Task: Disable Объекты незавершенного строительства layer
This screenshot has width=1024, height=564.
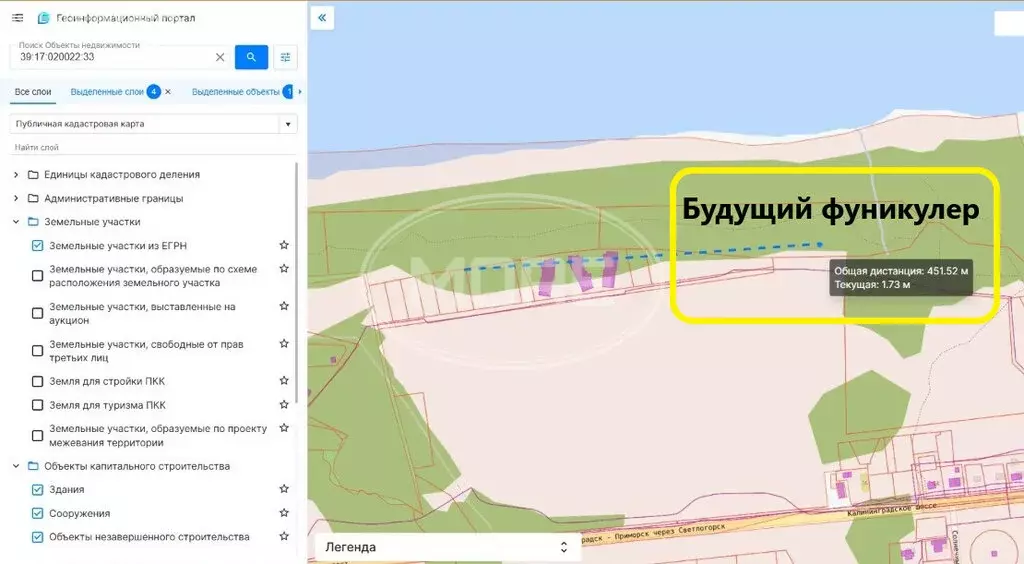Action: pyautogui.click(x=38, y=537)
